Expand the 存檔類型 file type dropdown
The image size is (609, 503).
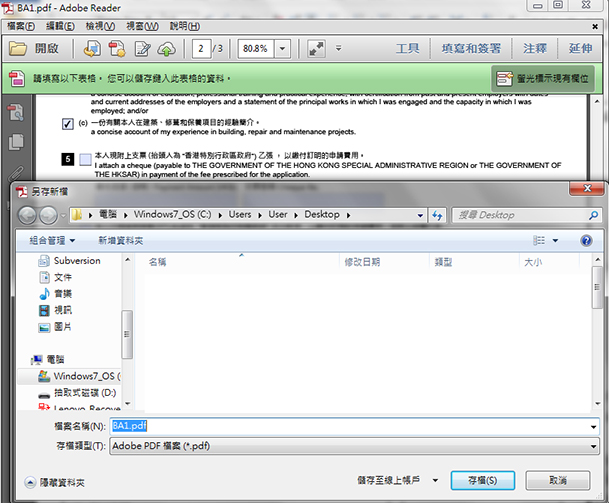pos(593,445)
